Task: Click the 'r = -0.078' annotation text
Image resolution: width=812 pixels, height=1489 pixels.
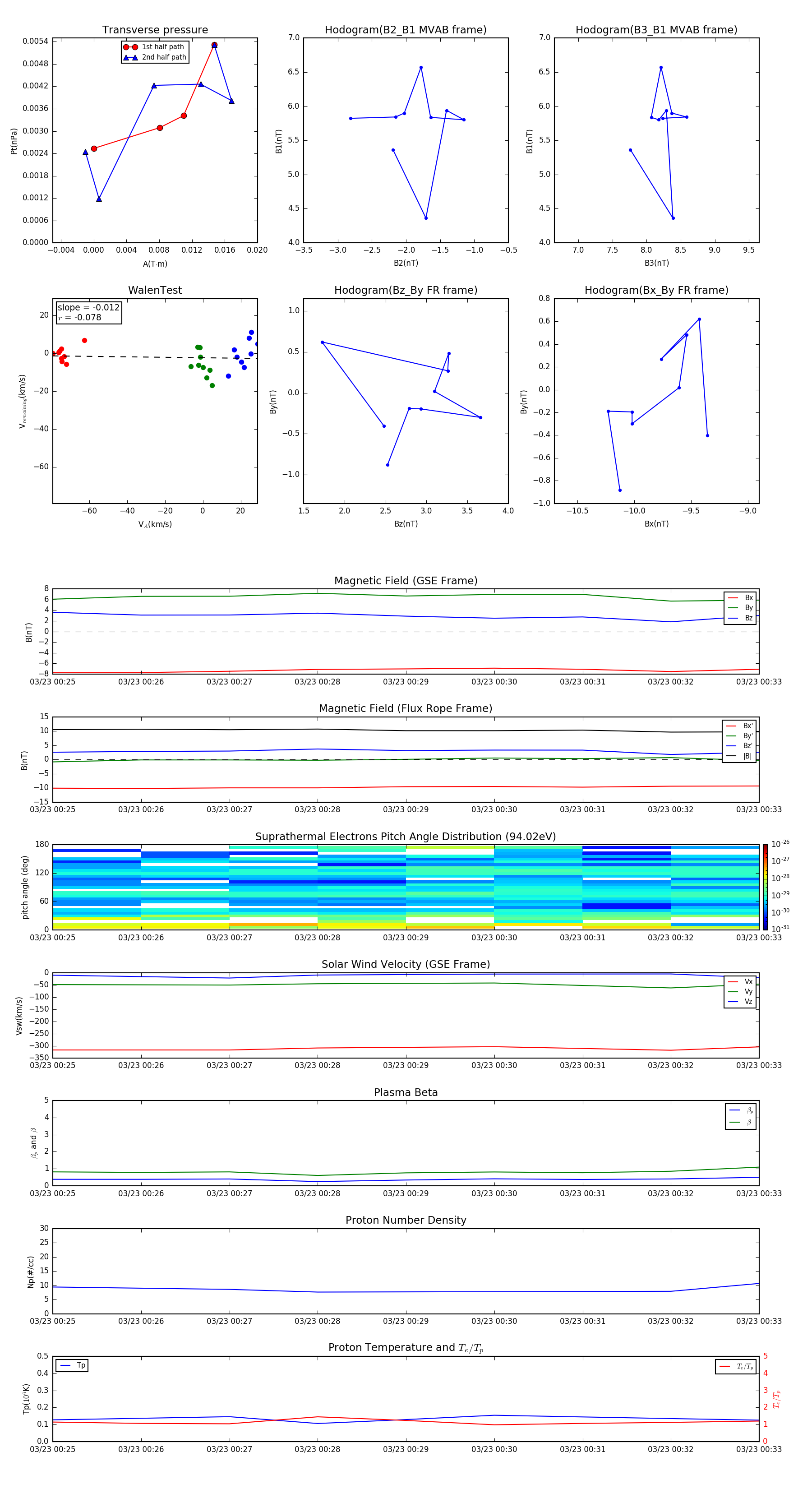Action: (x=80, y=317)
